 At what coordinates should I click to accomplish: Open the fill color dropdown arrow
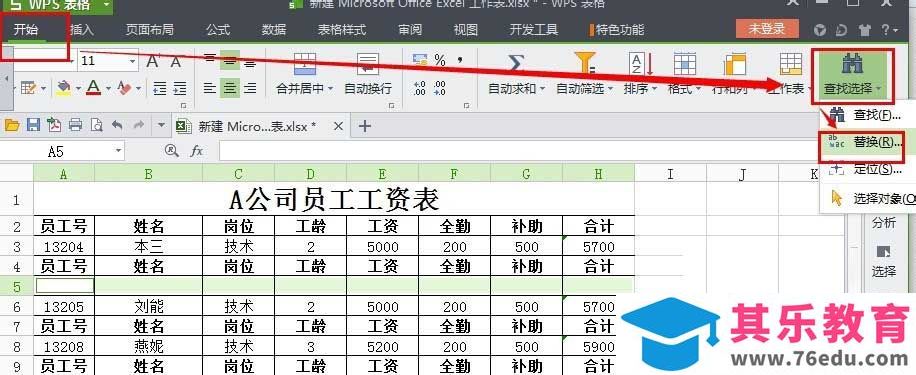click(x=77, y=89)
